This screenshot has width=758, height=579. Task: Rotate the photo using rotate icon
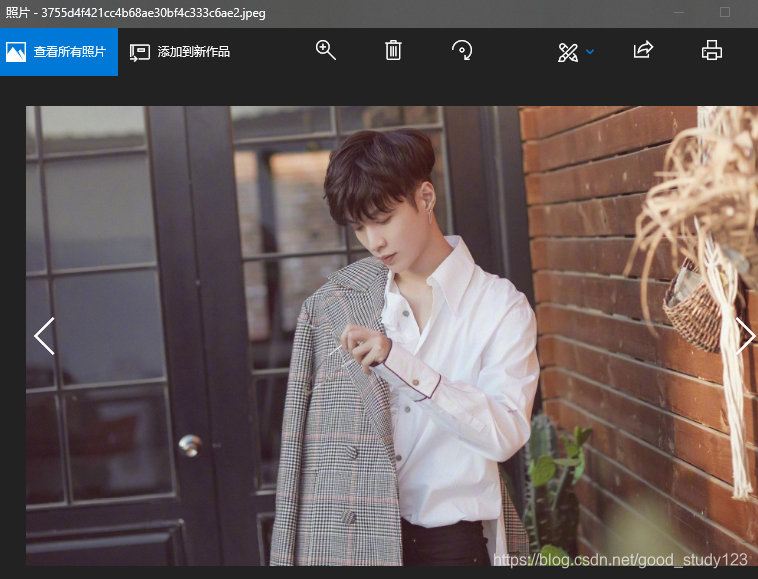(x=462, y=50)
